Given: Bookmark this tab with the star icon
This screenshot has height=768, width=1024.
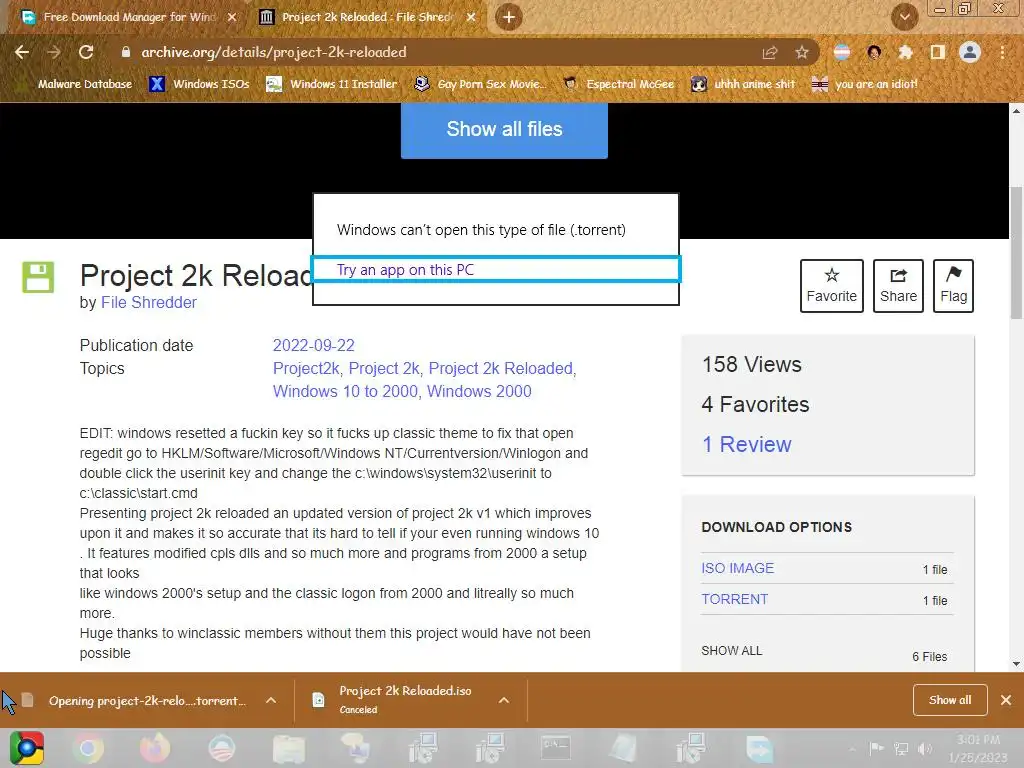Looking at the screenshot, I should point(802,52).
